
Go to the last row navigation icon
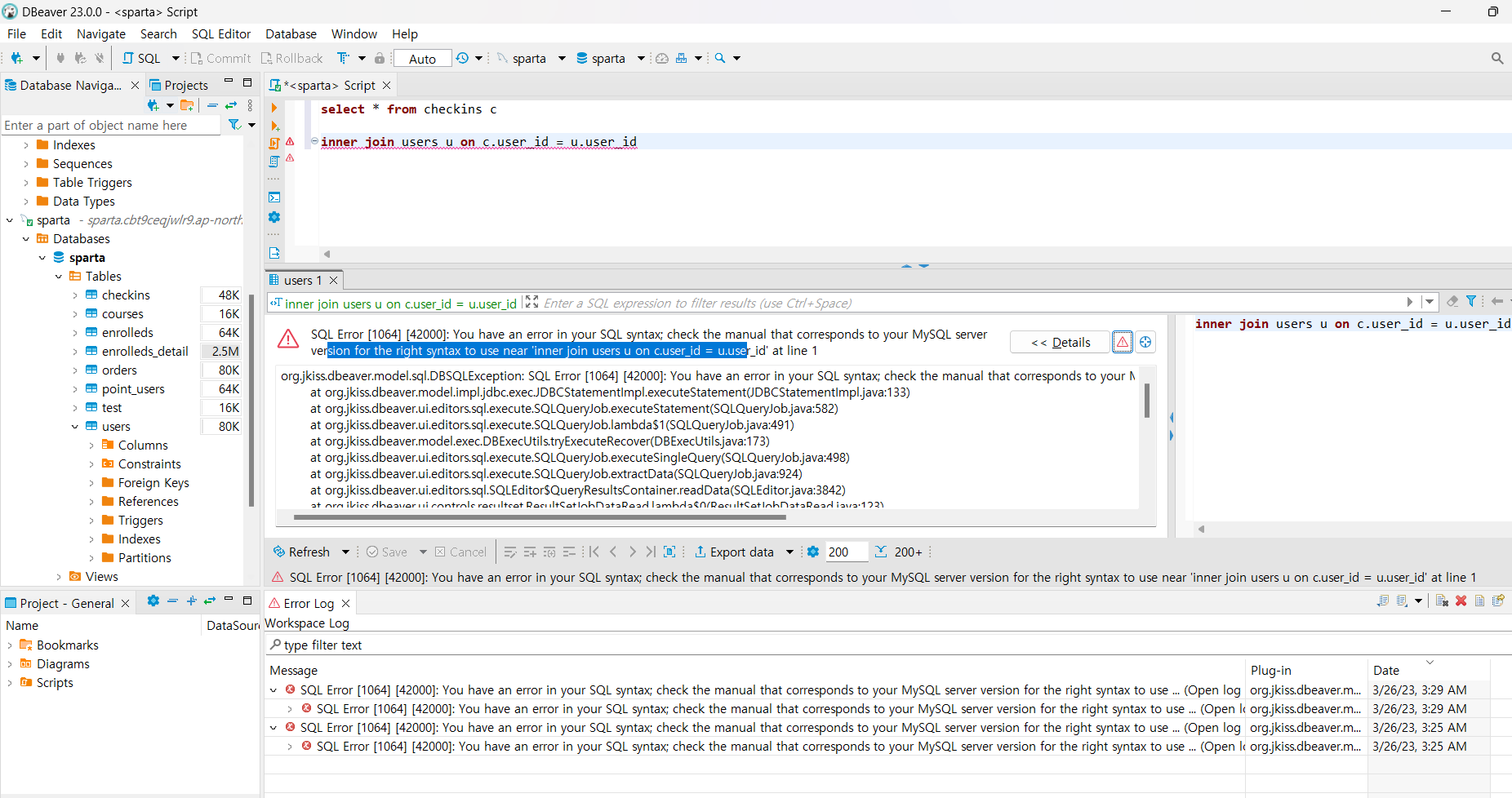(651, 552)
